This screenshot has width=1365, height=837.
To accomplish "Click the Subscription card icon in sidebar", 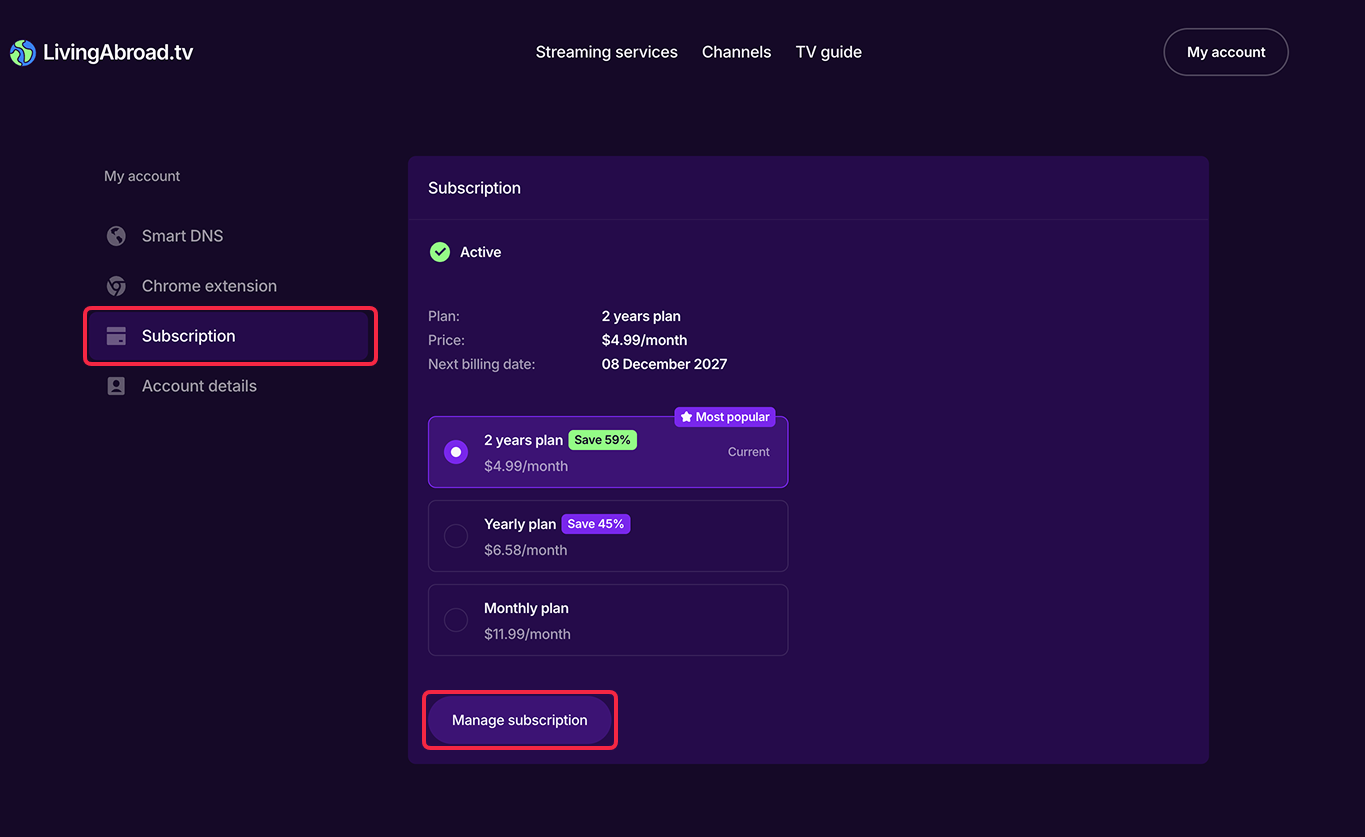I will [x=116, y=336].
